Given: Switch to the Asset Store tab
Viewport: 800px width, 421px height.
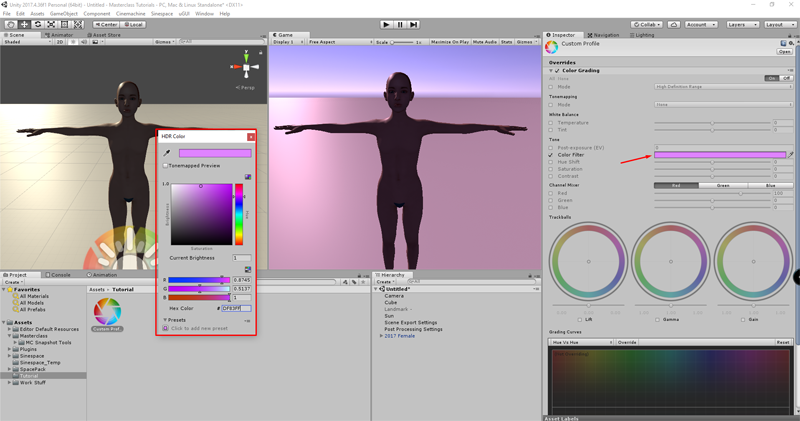Looking at the screenshot, I should (104, 35).
